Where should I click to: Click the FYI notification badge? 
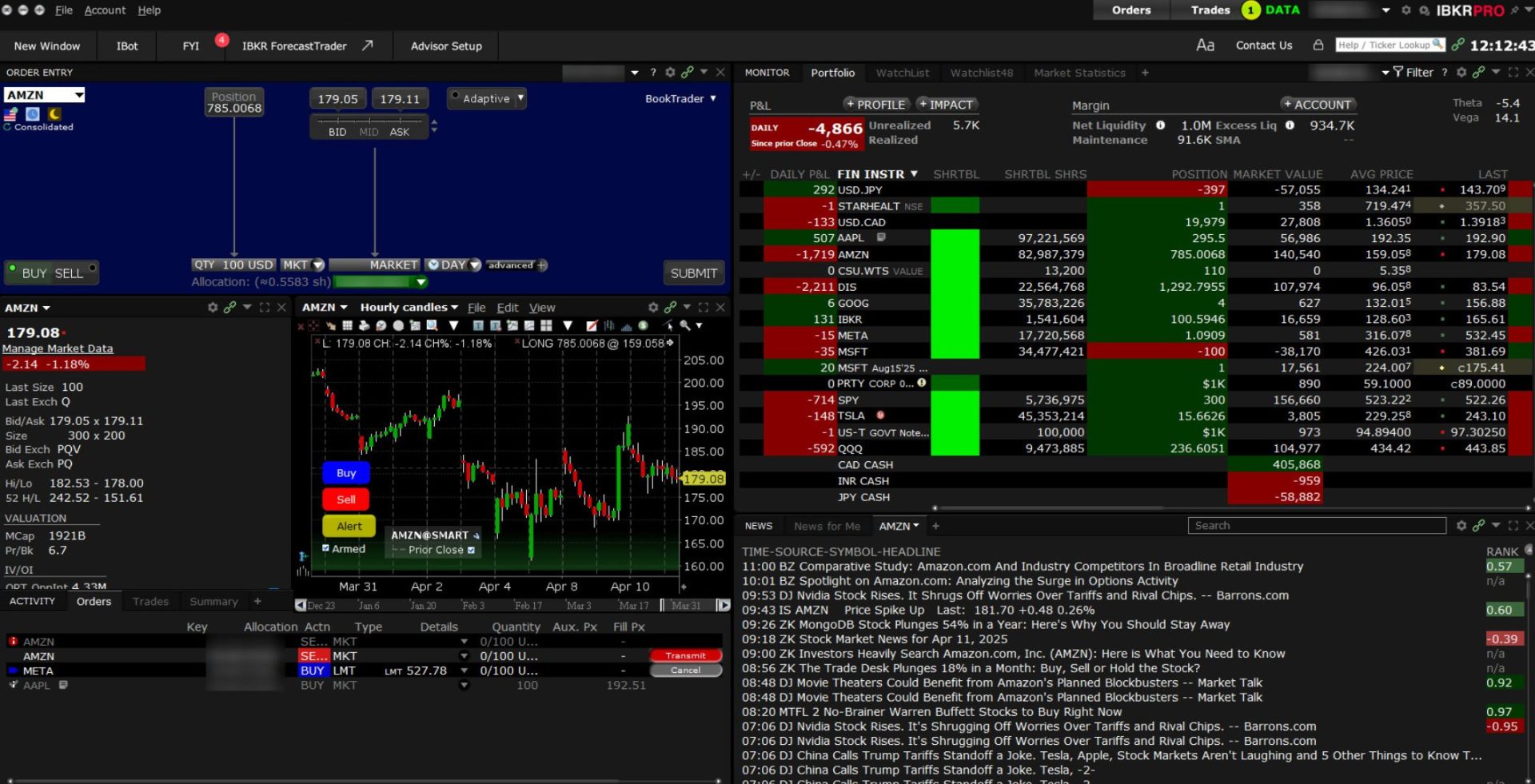pyautogui.click(x=221, y=40)
